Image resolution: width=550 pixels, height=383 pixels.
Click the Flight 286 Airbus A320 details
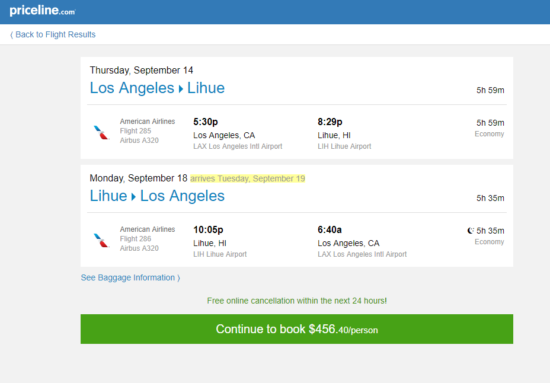[x=139, y=244]
